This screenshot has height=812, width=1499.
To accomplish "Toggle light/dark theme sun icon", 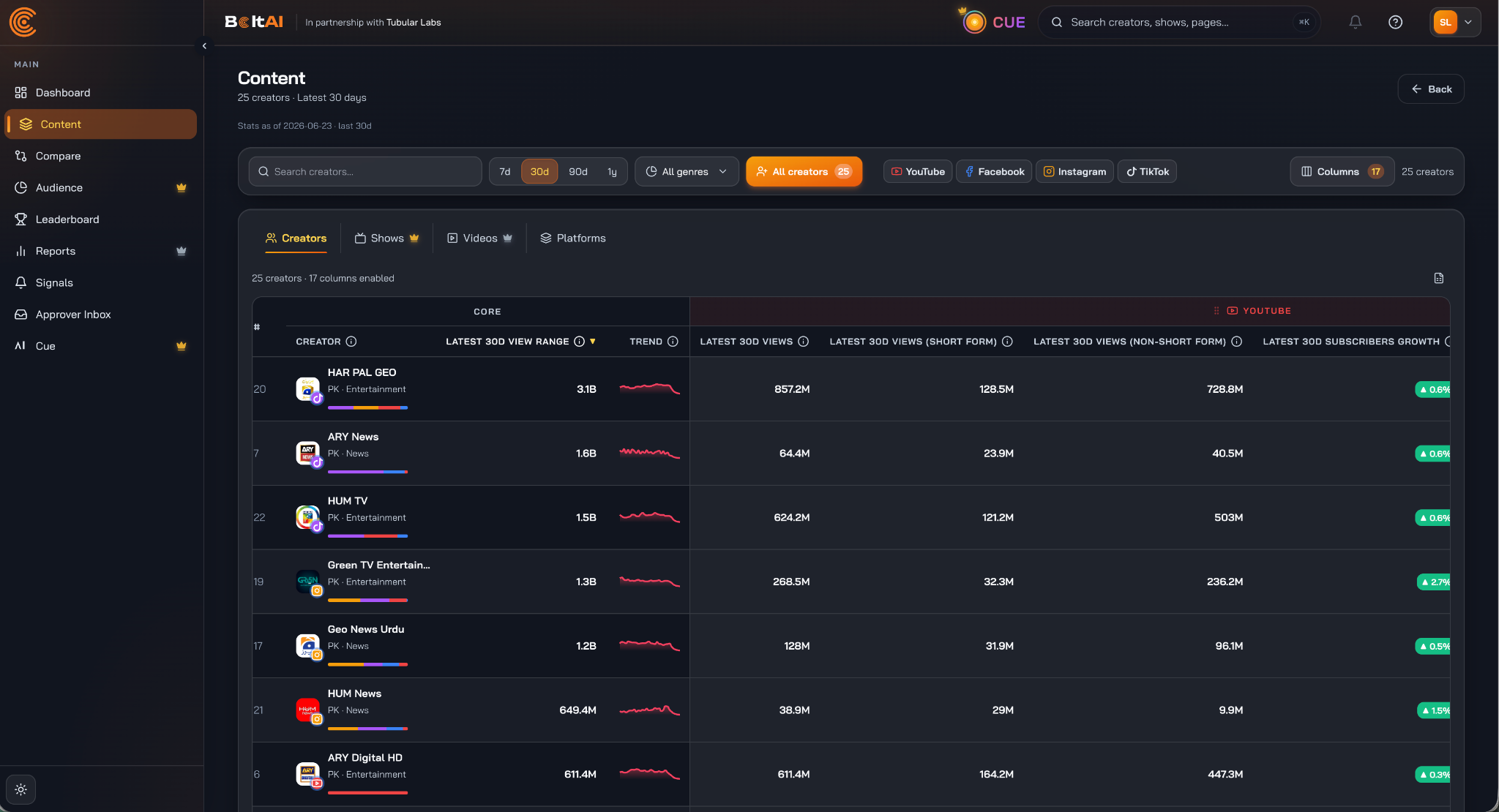I will coord(20,789).
